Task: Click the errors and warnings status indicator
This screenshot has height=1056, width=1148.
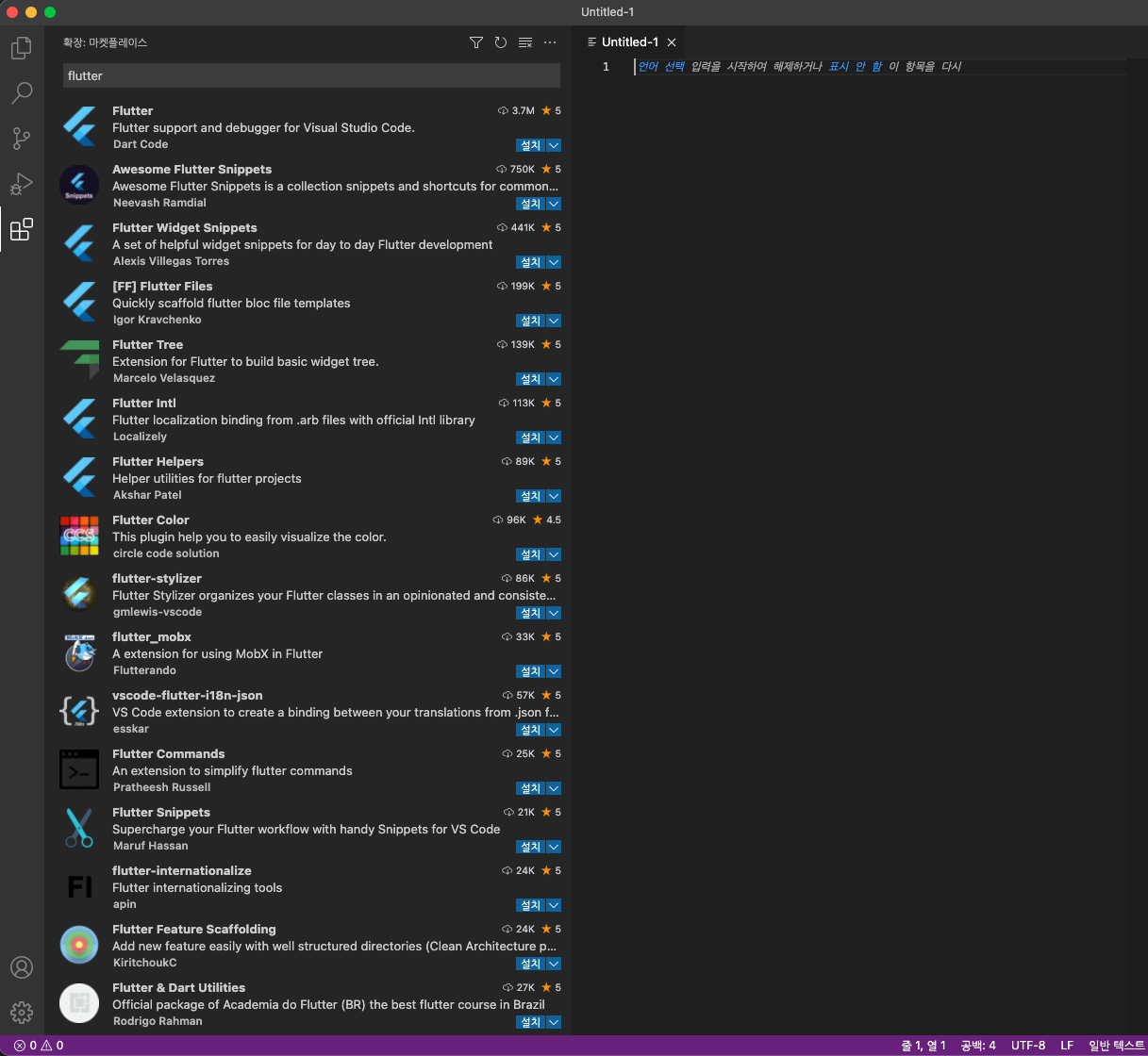Action: [39, 1045]
